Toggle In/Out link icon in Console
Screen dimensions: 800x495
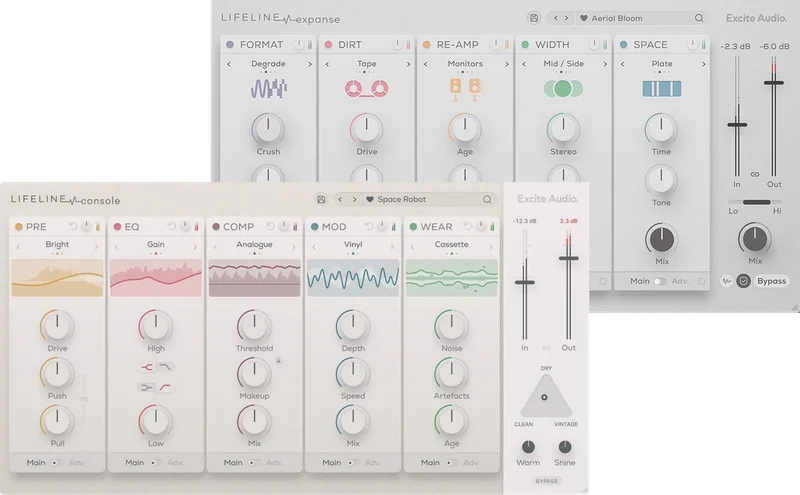(546, 348)
